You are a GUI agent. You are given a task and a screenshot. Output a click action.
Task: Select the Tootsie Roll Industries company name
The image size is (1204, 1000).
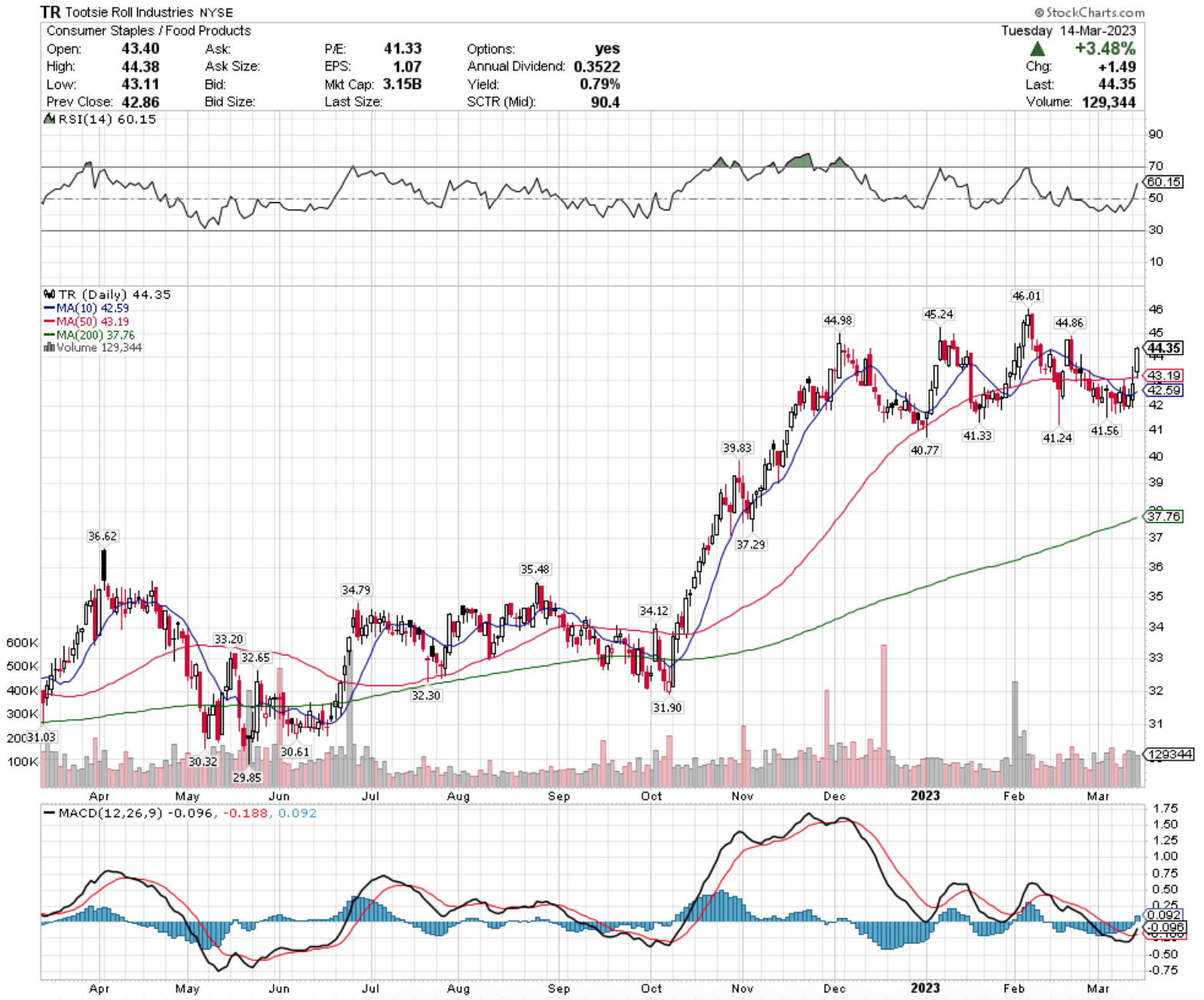coord(129,12)
